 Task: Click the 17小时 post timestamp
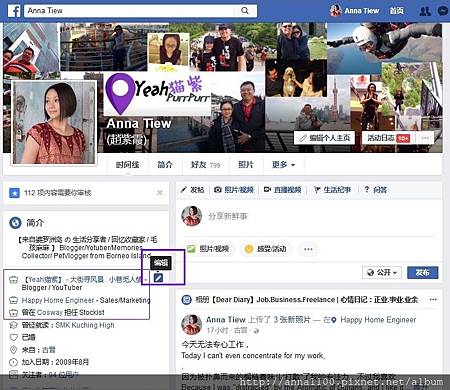point(217,330)
